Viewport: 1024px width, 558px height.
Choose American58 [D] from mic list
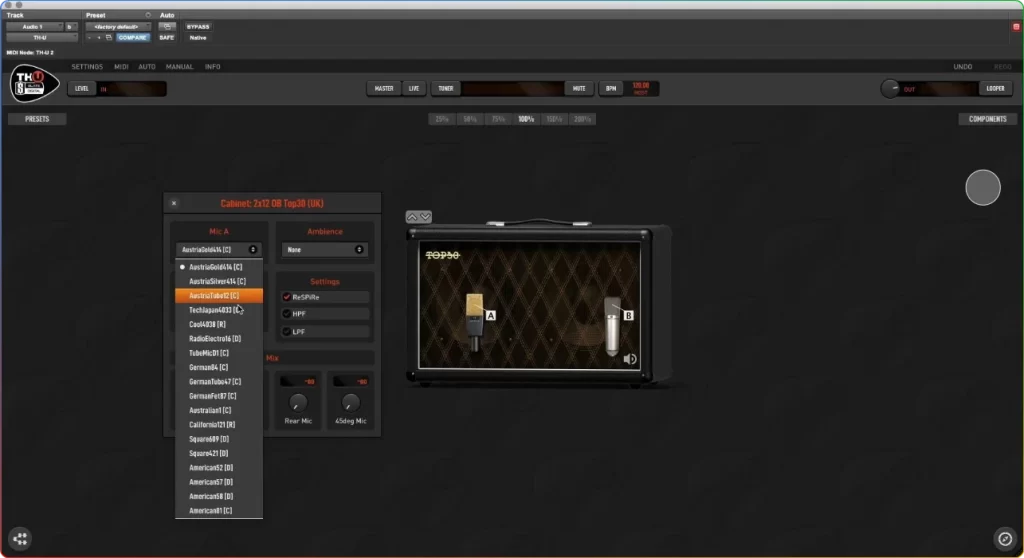point(219,497)
